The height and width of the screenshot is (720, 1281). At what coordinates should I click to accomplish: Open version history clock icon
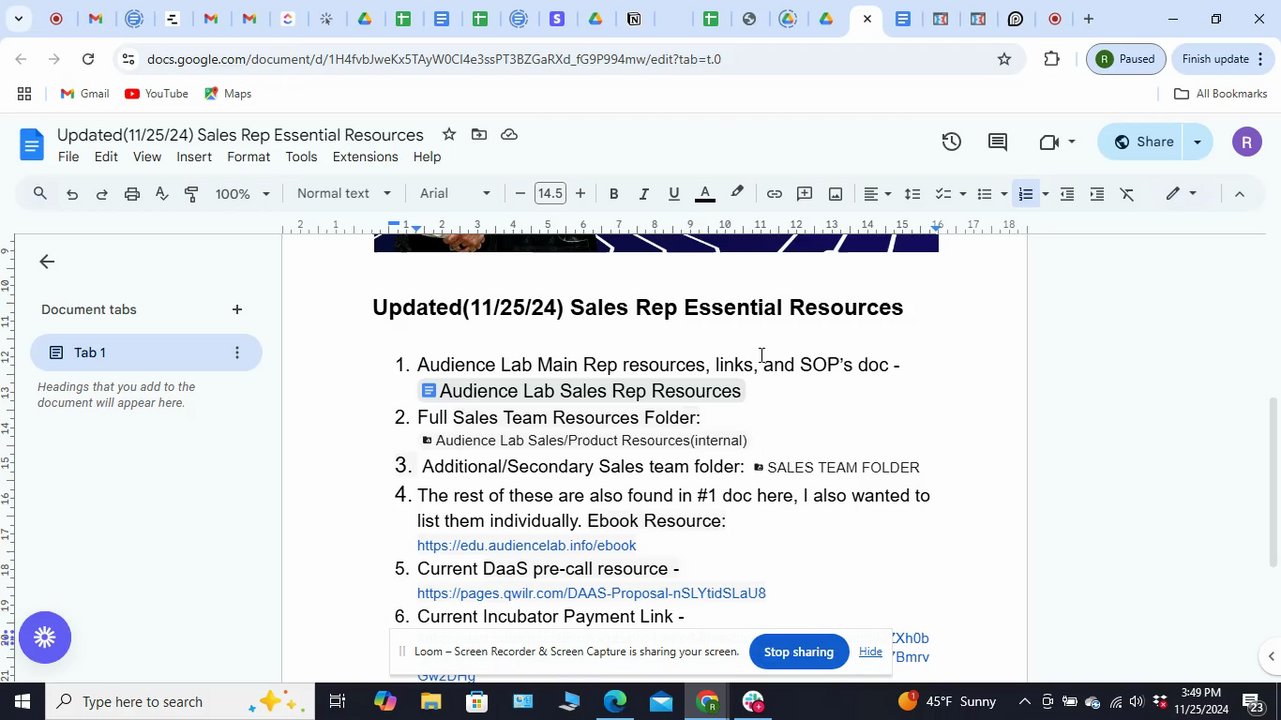coord(951,142)
